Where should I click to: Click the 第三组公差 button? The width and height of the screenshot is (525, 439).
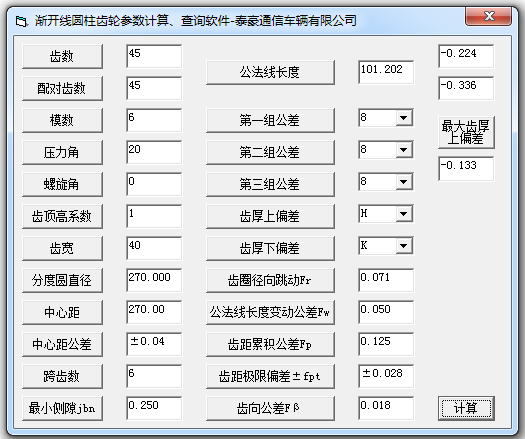(270, 185)
